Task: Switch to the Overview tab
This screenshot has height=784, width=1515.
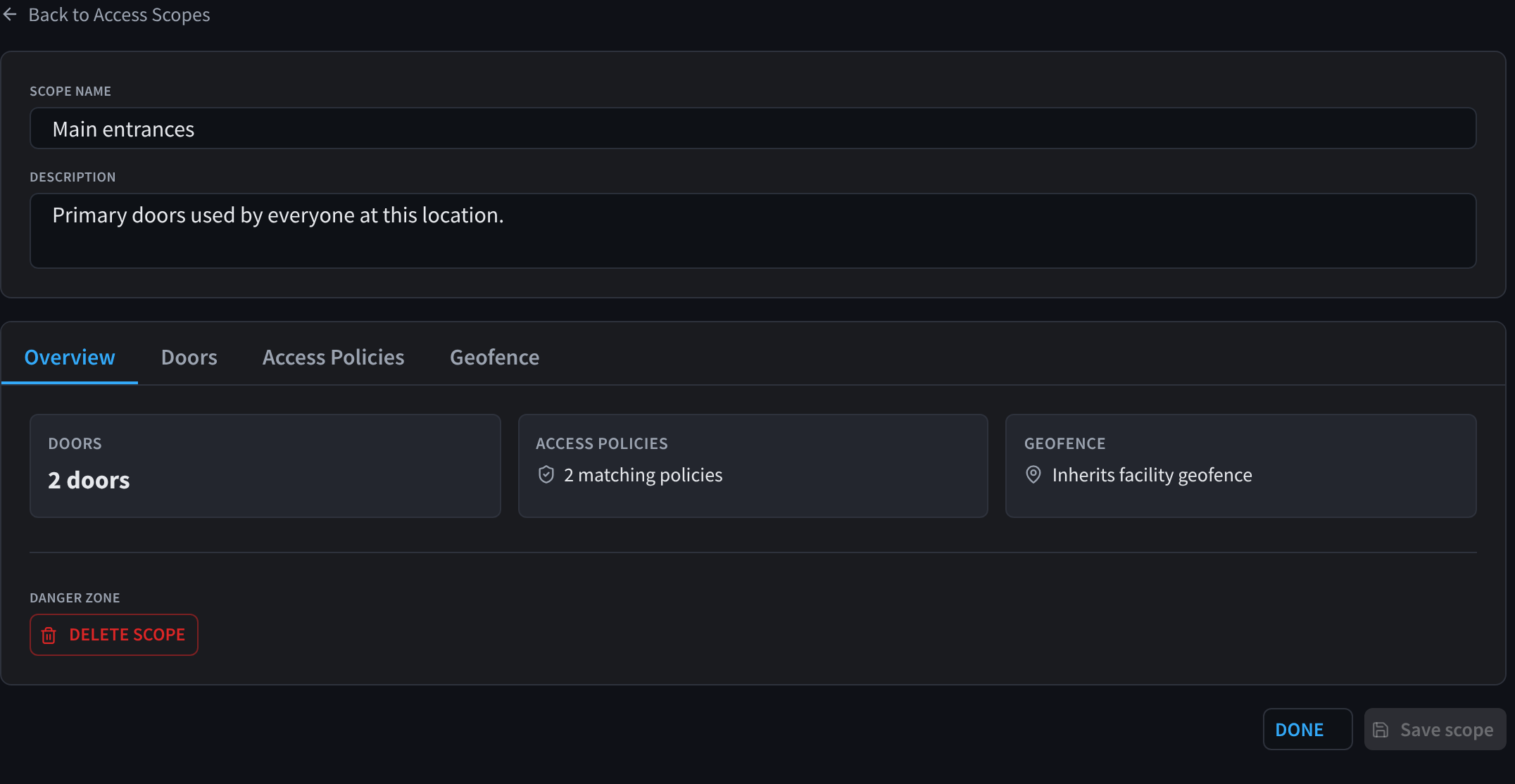Action: point(70,358)
